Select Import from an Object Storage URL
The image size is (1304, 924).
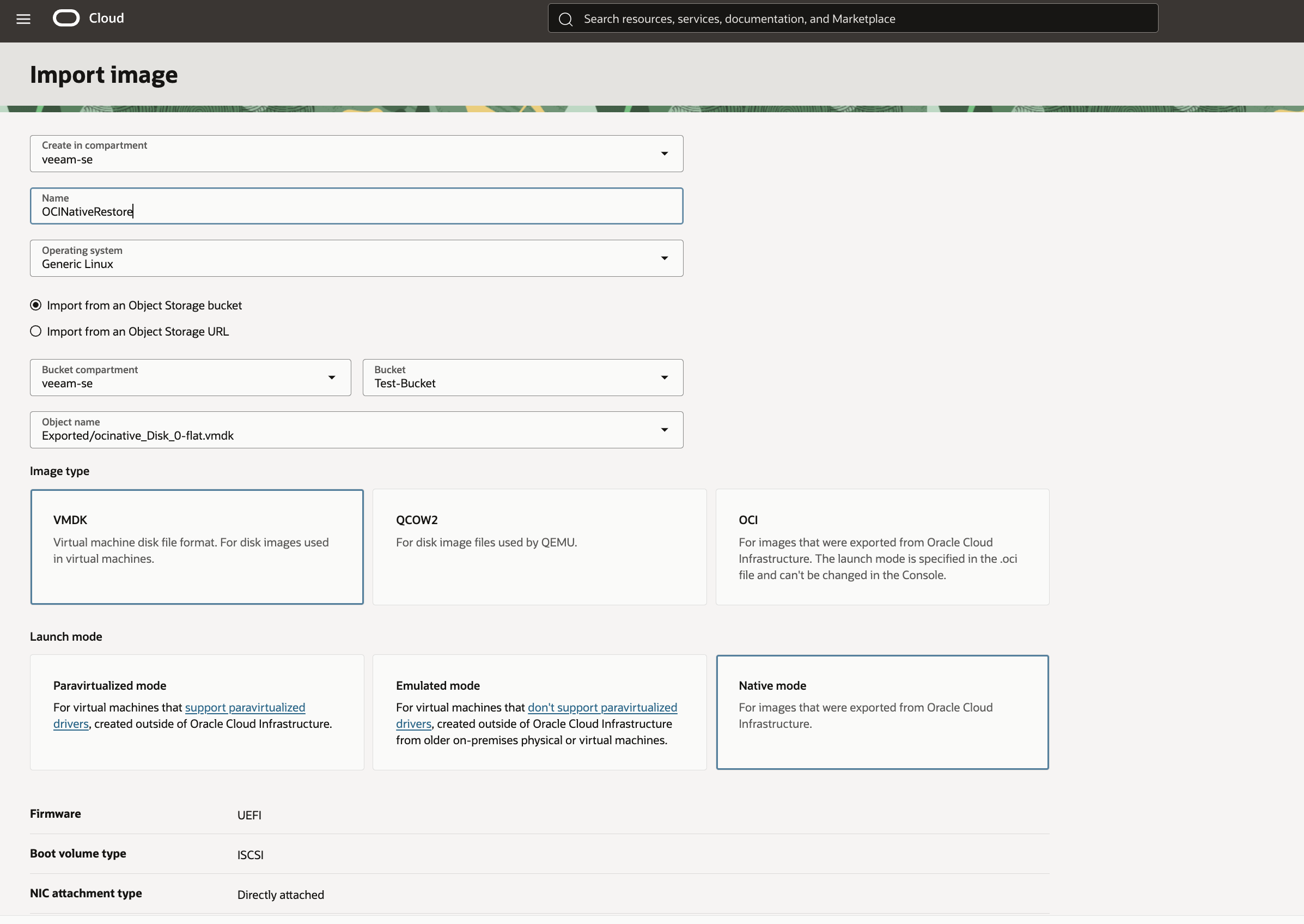point(36,332)
